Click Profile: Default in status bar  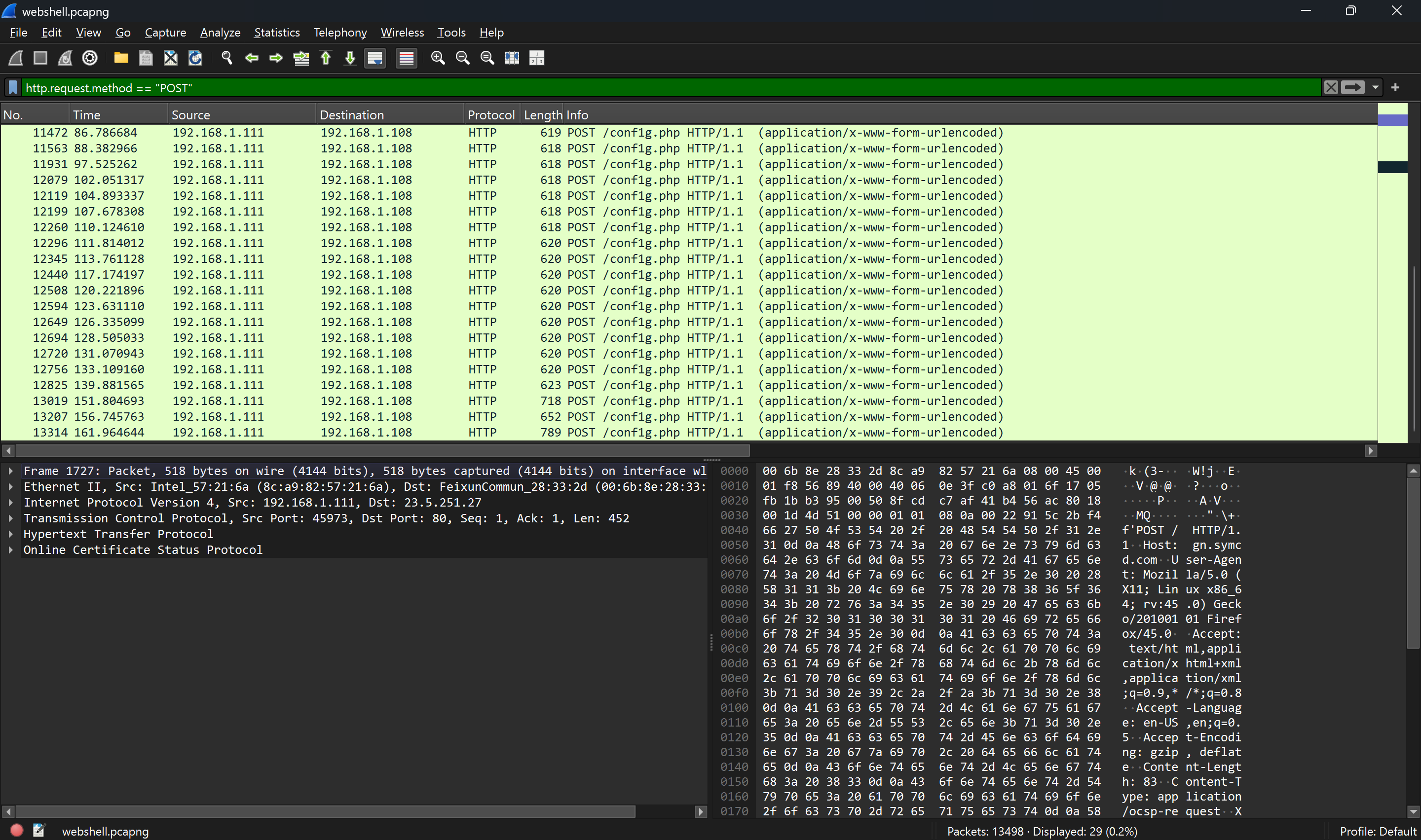[1378, 831]
